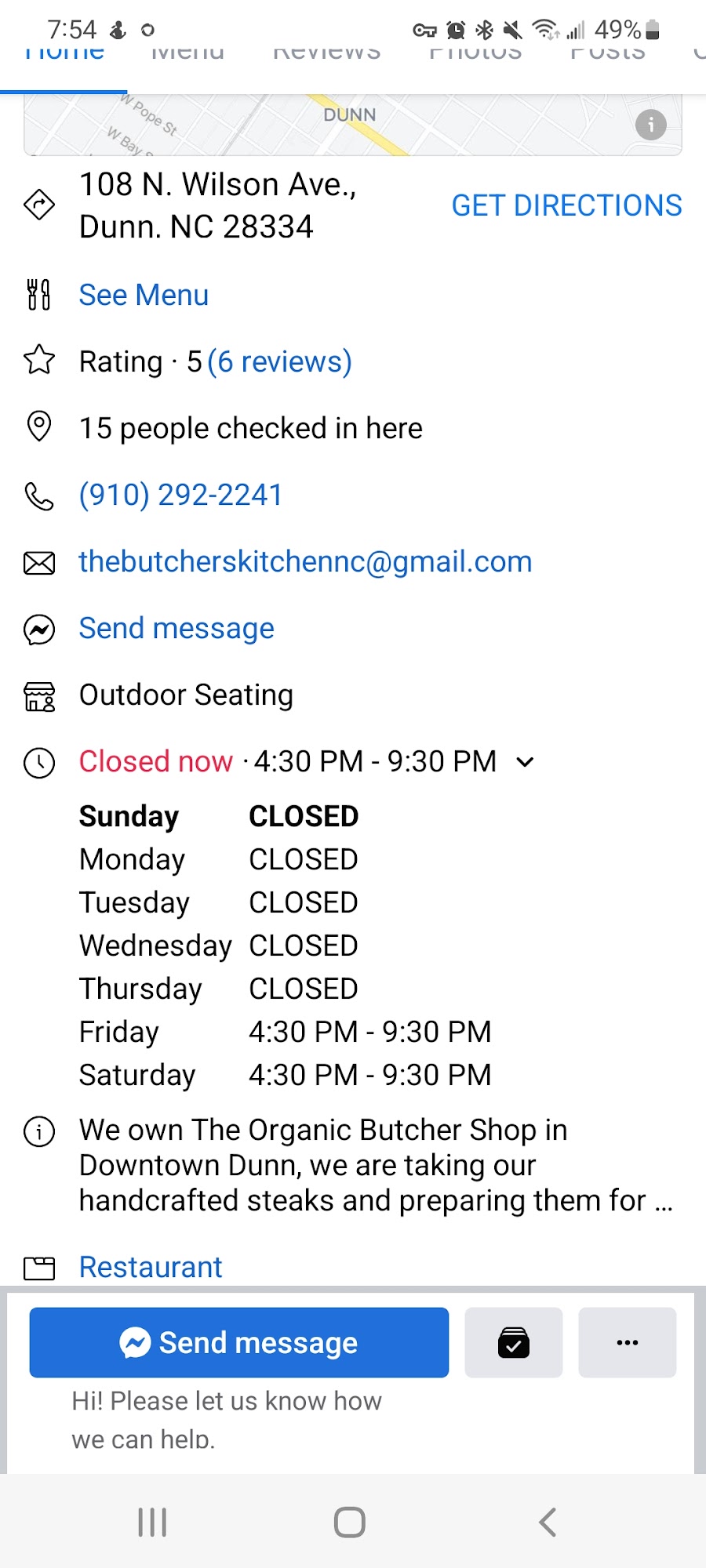Tap the email envelope icon
The width and height of the screenshot is (706, 1568).
(x=39, y=562)
